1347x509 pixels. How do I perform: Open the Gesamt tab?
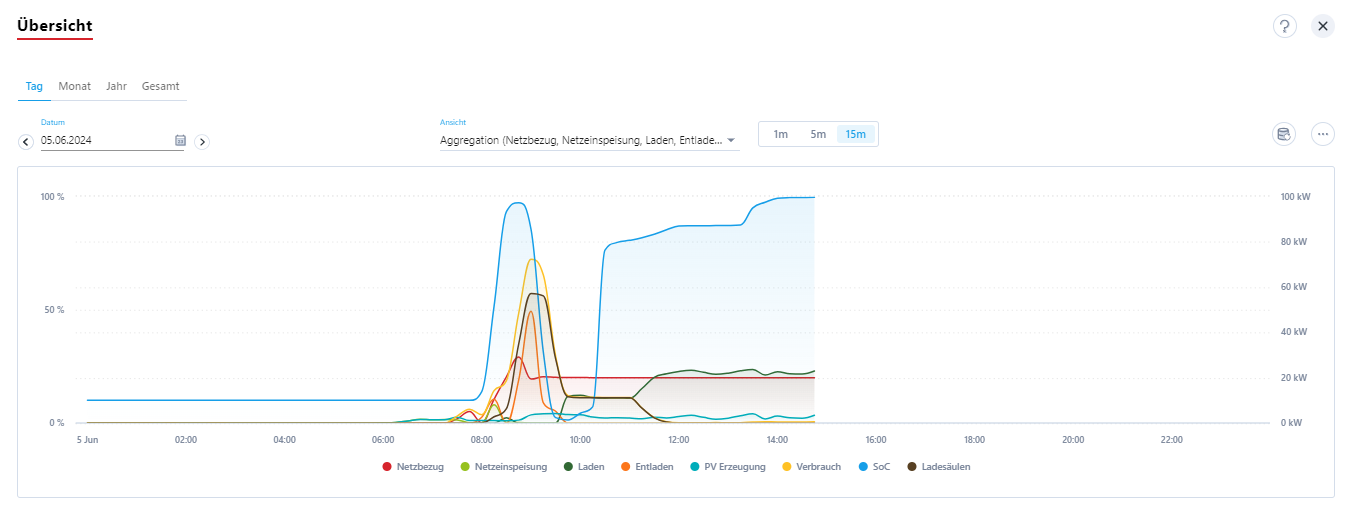tap(160, 86)
